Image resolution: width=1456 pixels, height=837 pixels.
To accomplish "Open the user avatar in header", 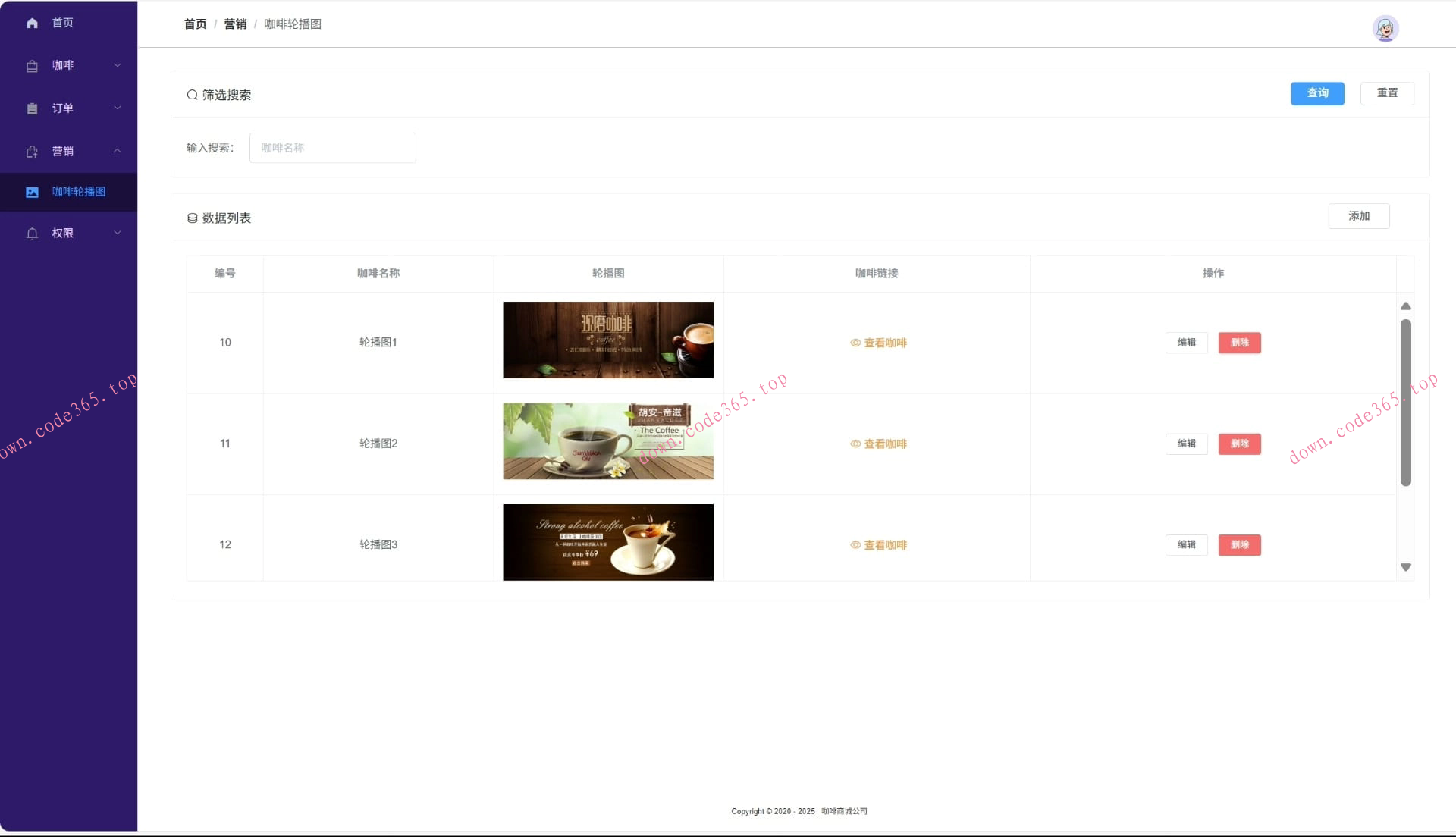I will tap(1385, 29).
